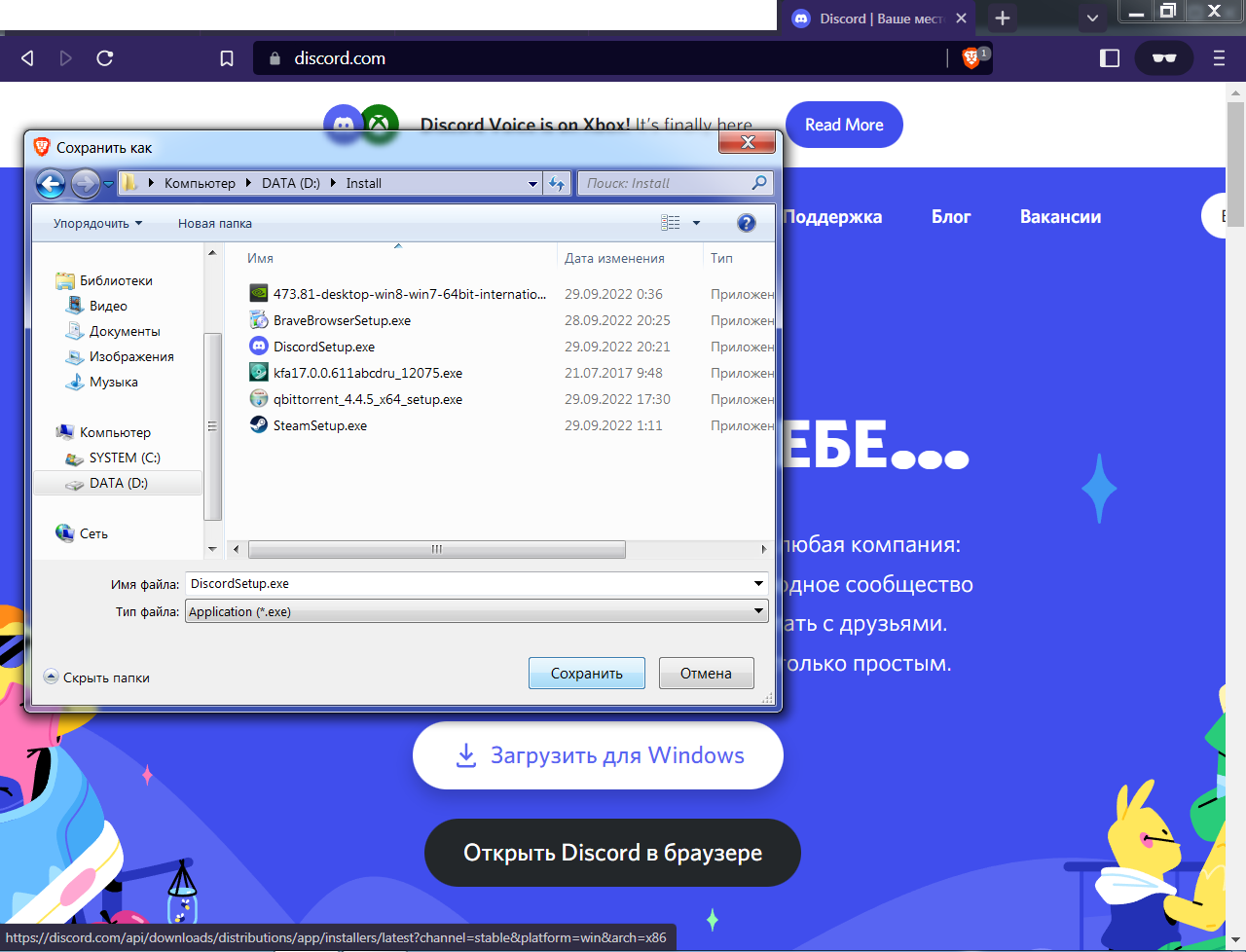
Task: Click Открыть Discord в браузере button
Action: pyautogui.click(x=612, y=853)
